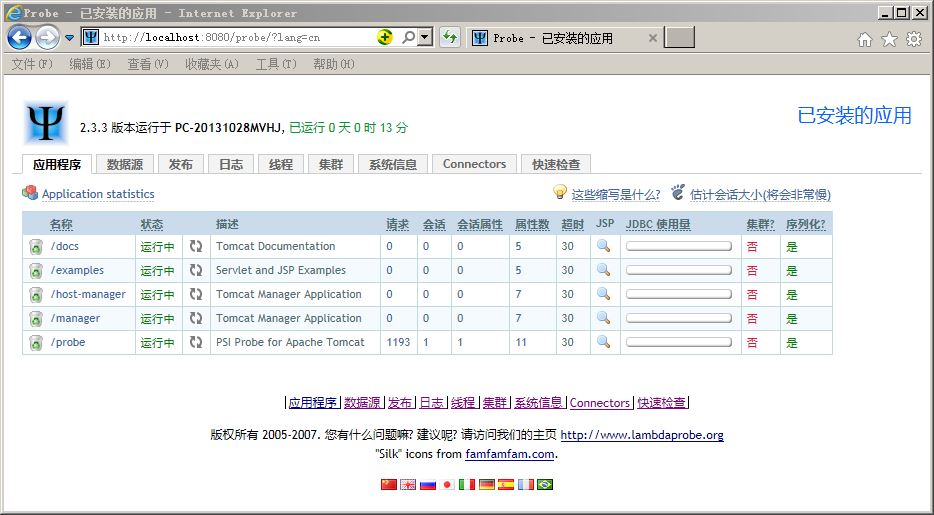Click the JDBC usage bar for /docs

click(x=678, y=246)
